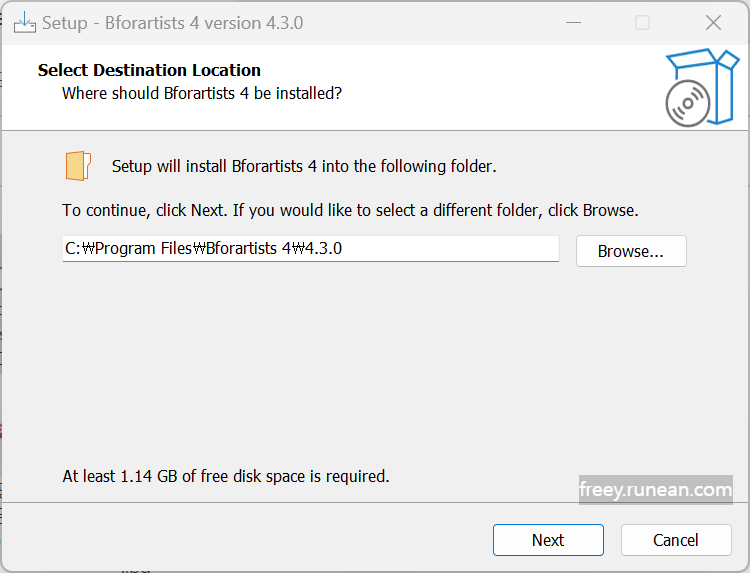This screenshot has height=573, width=750.
Task: Click the installer box and disc icon
Action: [702, 87]
